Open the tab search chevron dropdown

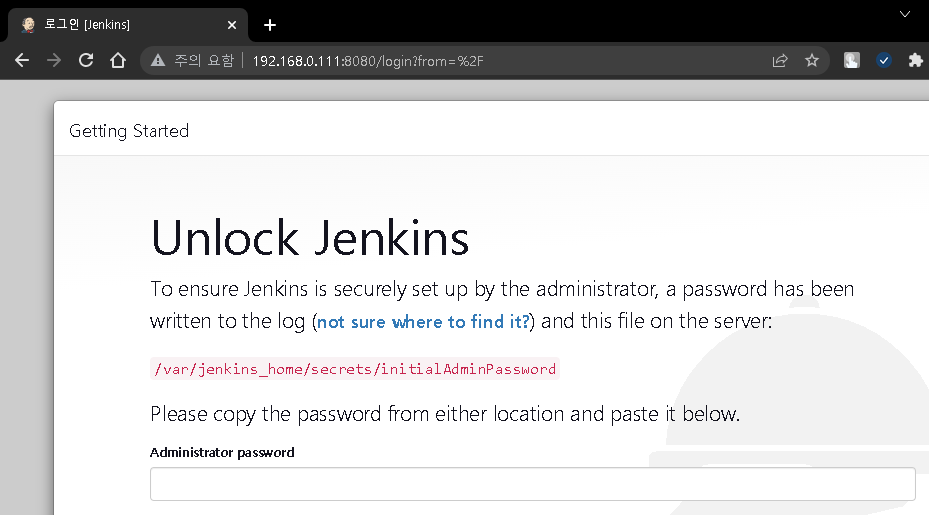905,14
